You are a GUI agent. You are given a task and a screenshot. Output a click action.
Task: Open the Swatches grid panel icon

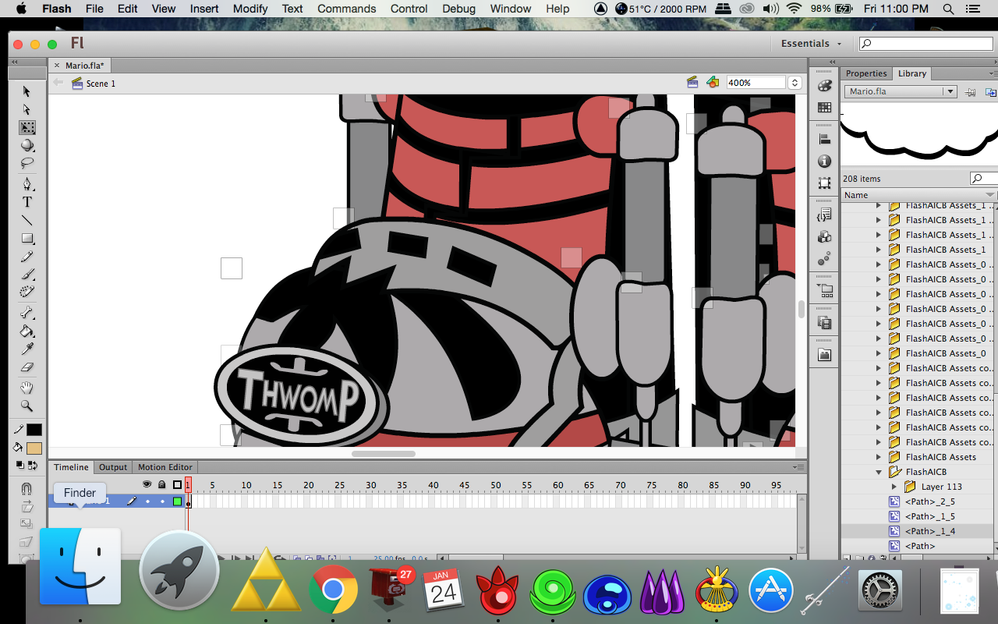coord(824,108)
